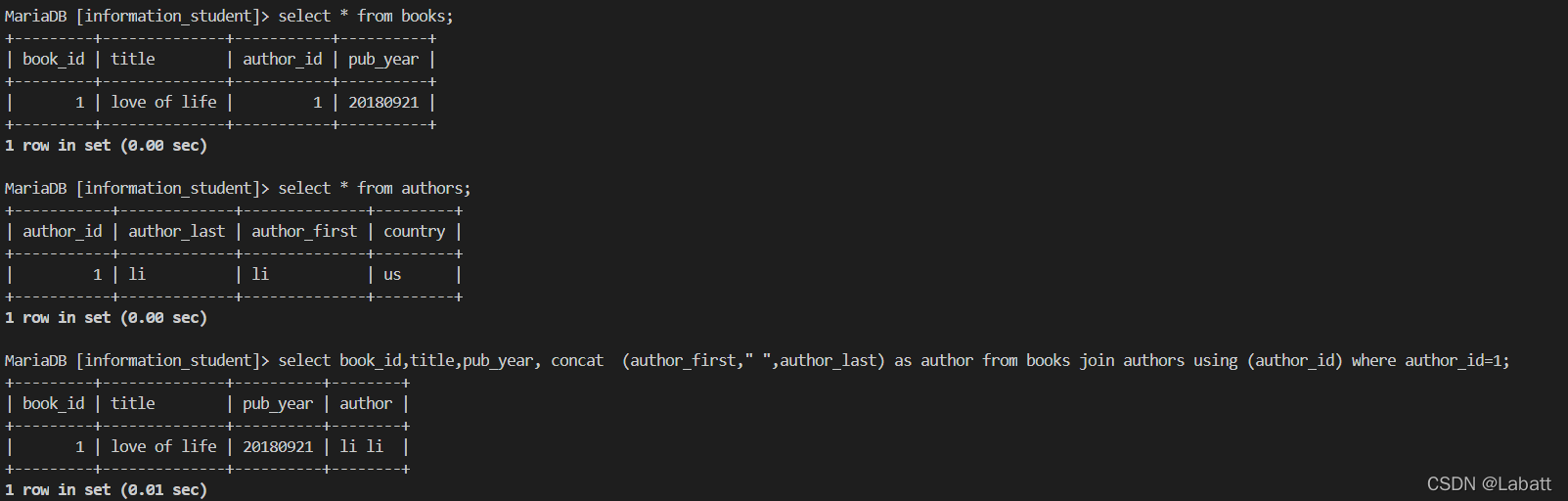Click the concat keyword in the join query
The width and height of the screenshot is (1568, 501).
[x=577, y=361]
